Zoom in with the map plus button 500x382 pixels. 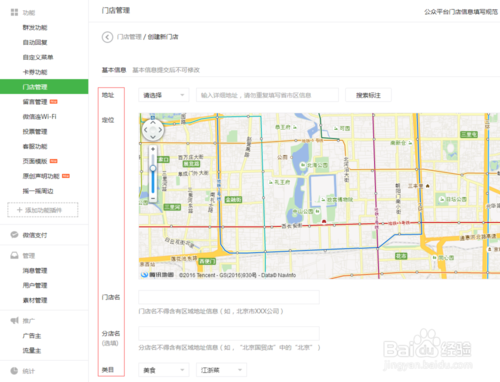coord(153,149)
